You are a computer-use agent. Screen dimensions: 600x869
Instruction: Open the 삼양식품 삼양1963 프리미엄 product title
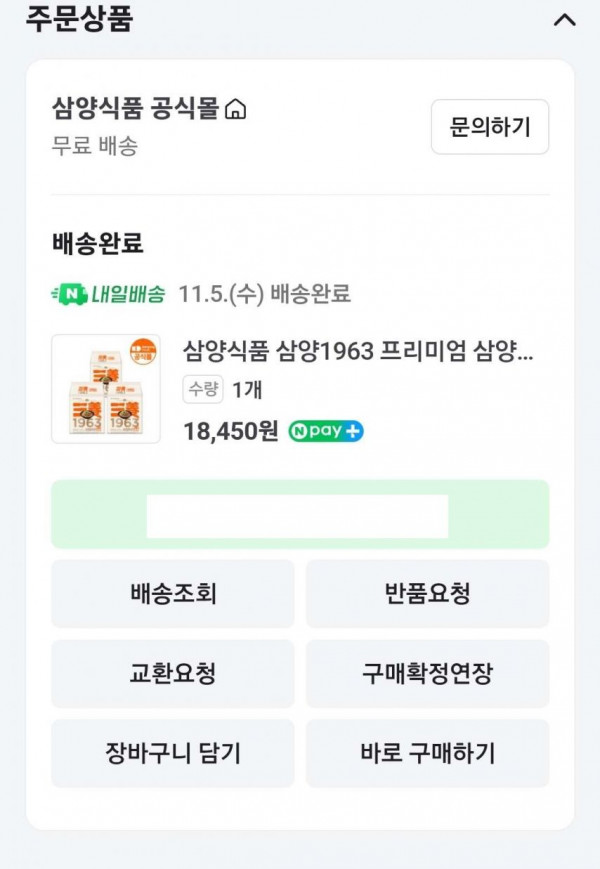[358, 351]
